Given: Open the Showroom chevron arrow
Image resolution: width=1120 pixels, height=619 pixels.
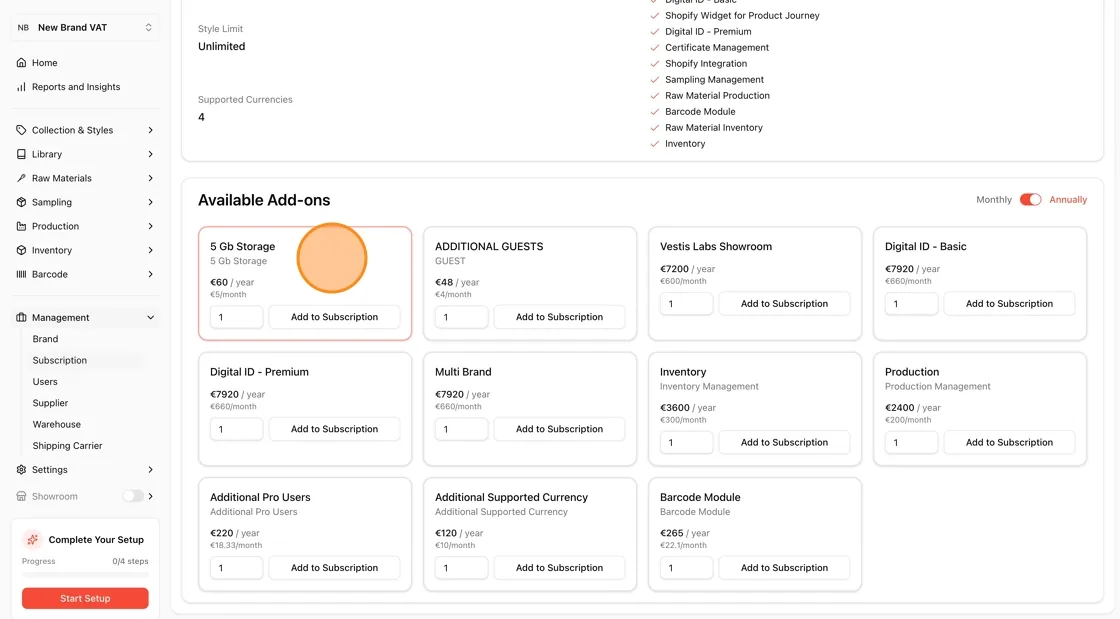Looking at the screenshot, I should 150,496.
